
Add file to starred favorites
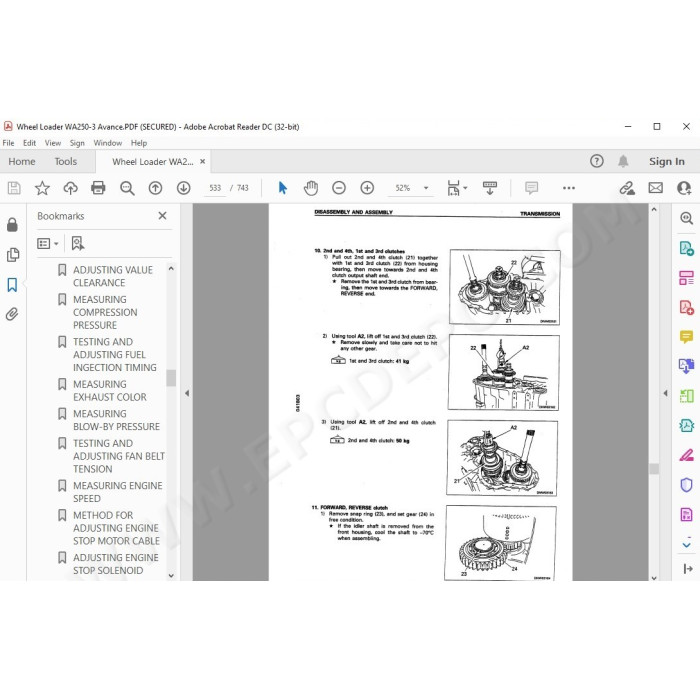point(42,188)
